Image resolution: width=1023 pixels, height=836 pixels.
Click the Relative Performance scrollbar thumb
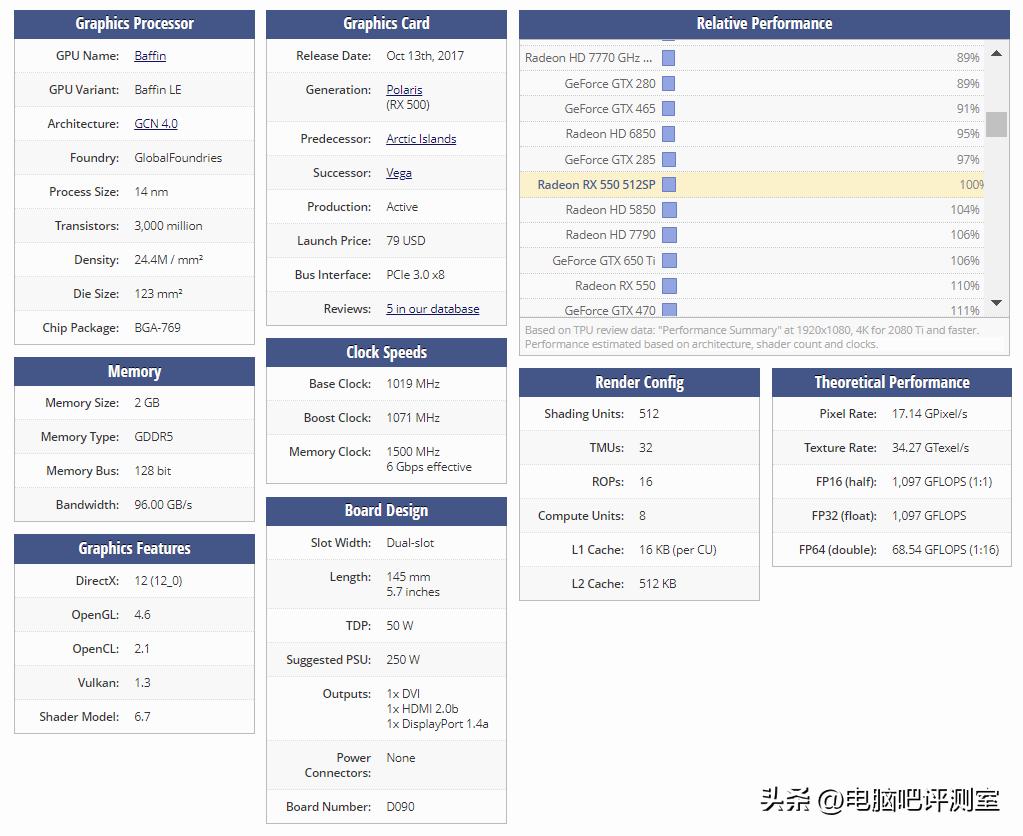click(x=996, y=125)
